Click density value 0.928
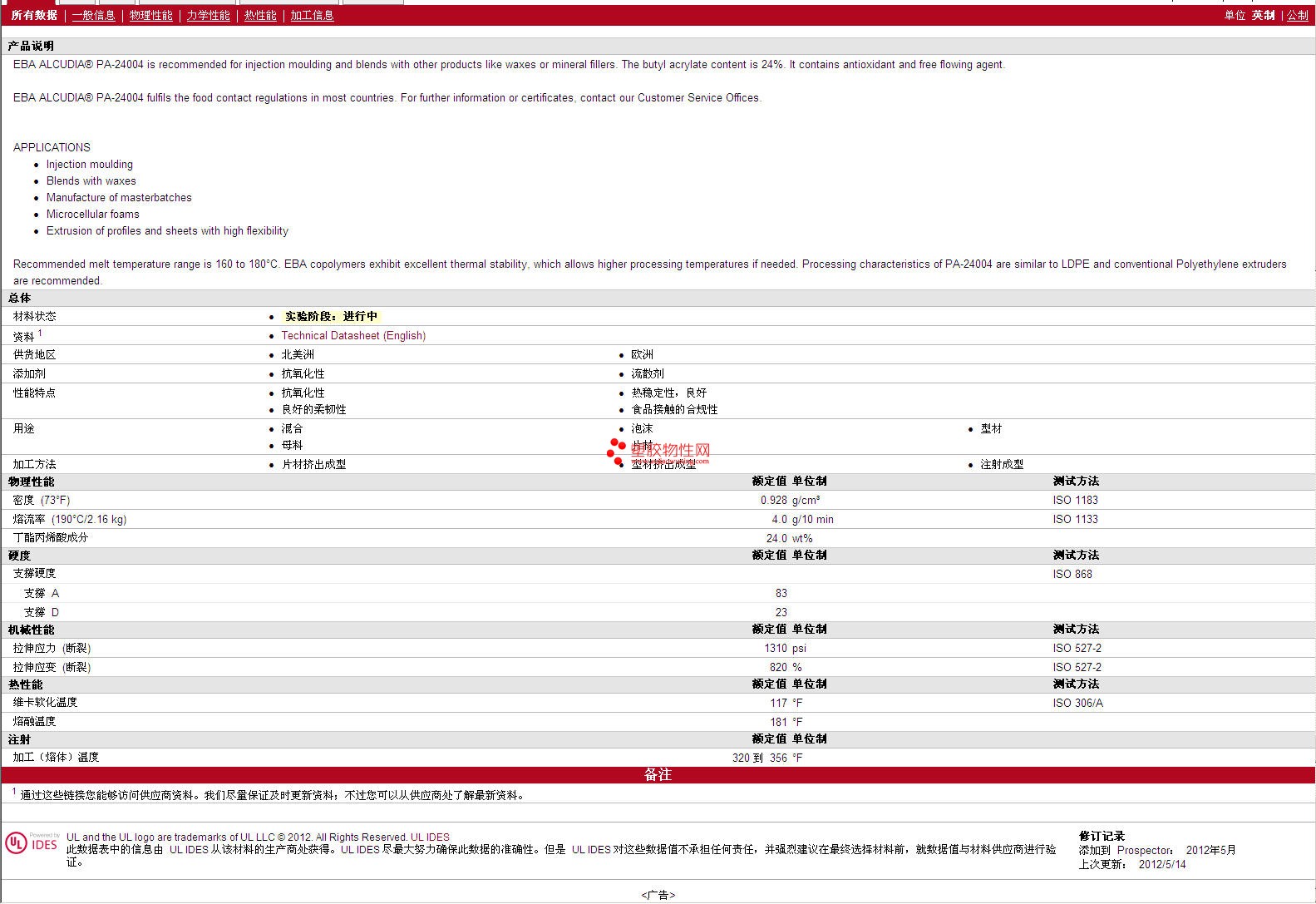The height and width of the screenshot is (904, 1316). (773, 500)
